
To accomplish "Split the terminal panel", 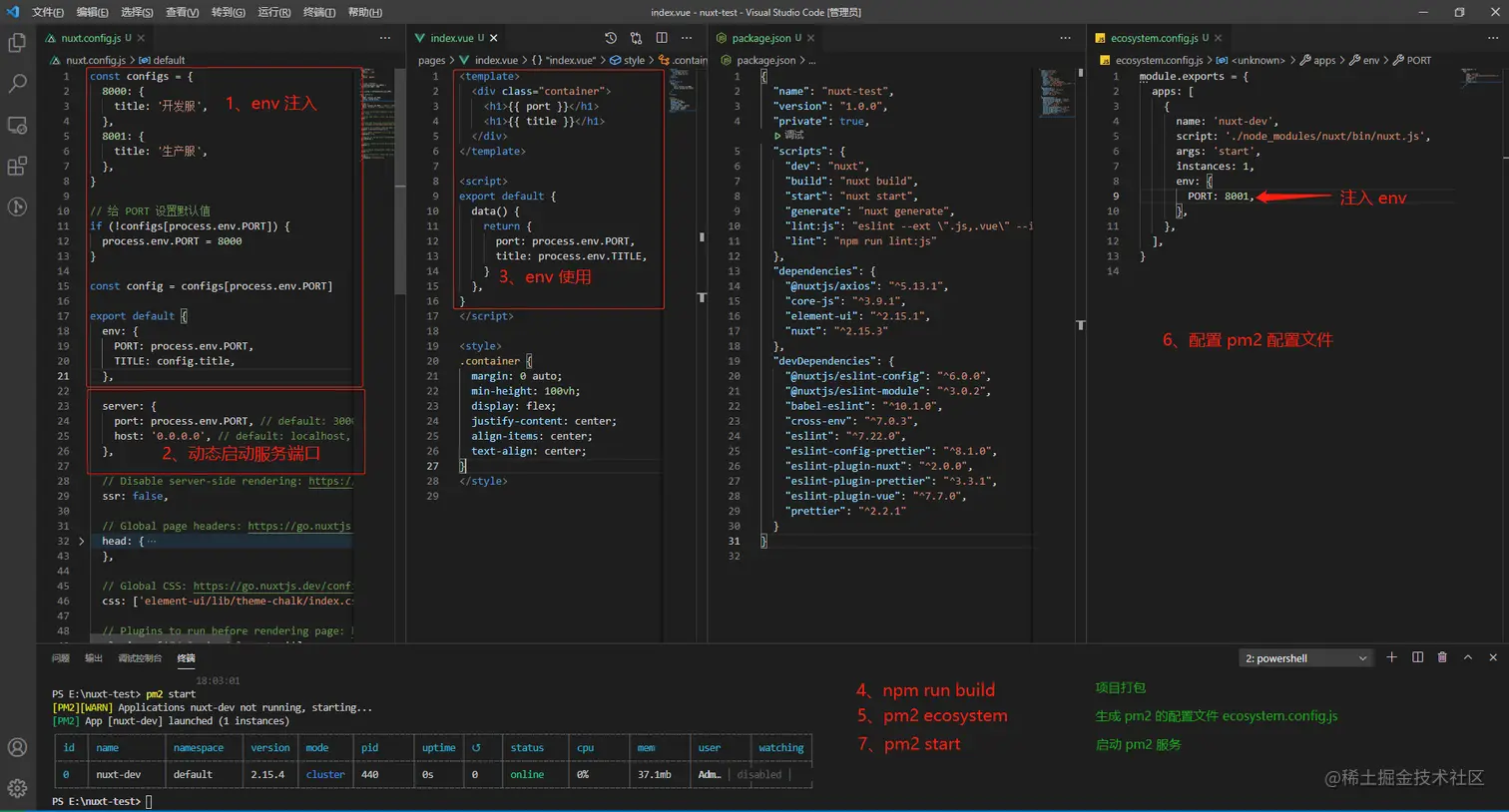I will tap(1417, 657).
